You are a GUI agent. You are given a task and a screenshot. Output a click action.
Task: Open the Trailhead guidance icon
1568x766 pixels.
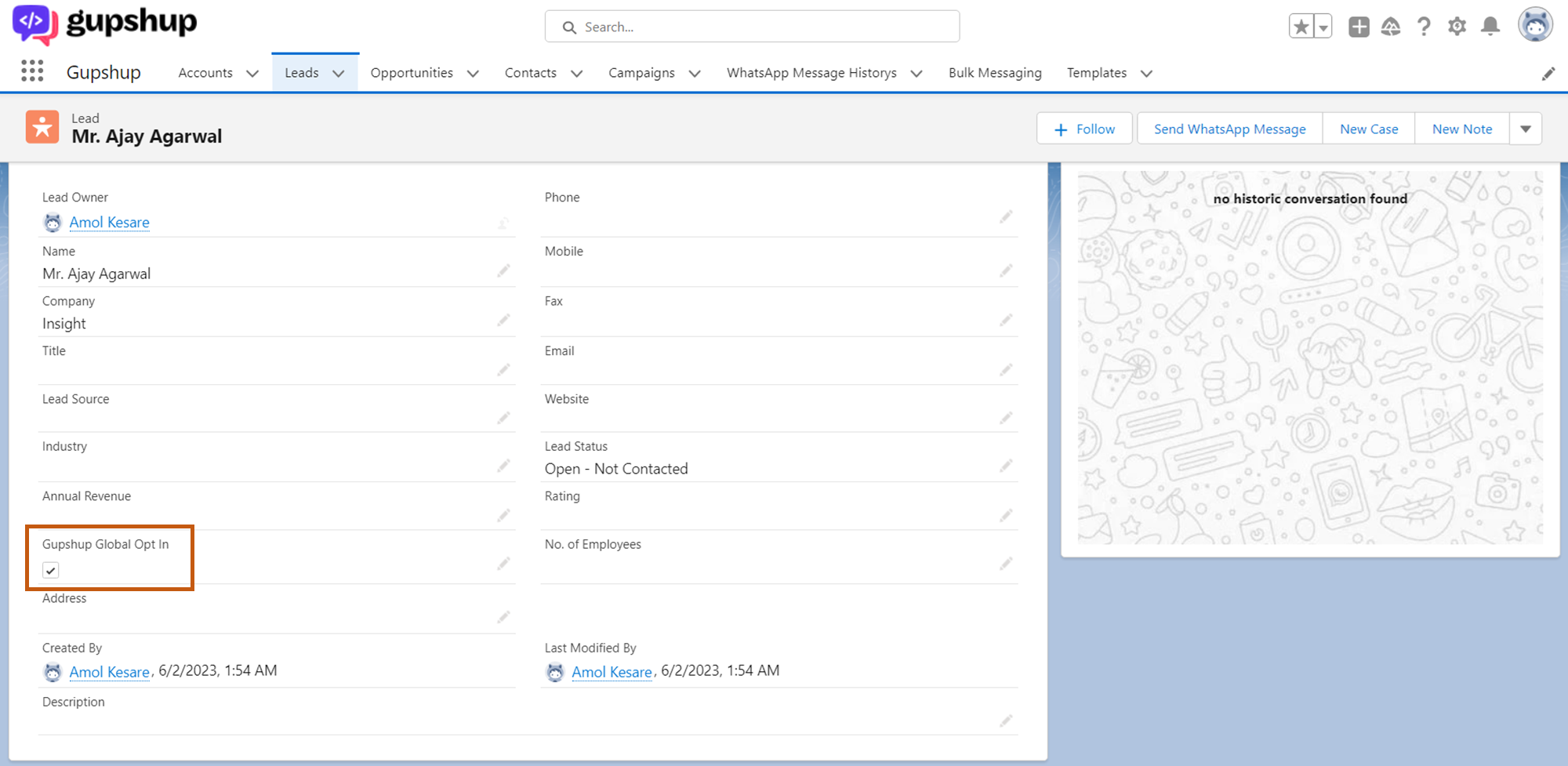[1391, 27]
